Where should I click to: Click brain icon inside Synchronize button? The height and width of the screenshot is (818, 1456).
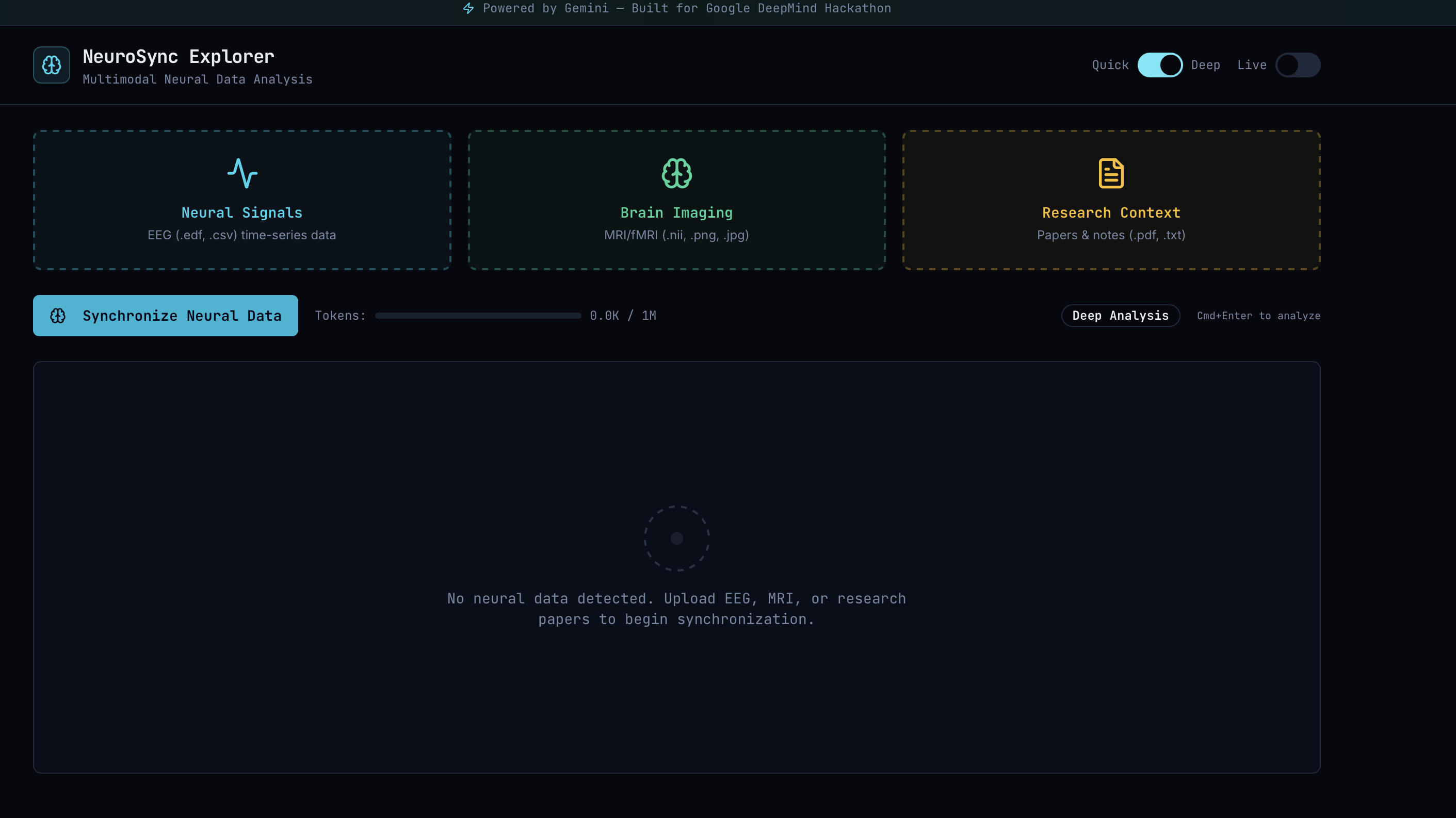(x=58, y=316)
